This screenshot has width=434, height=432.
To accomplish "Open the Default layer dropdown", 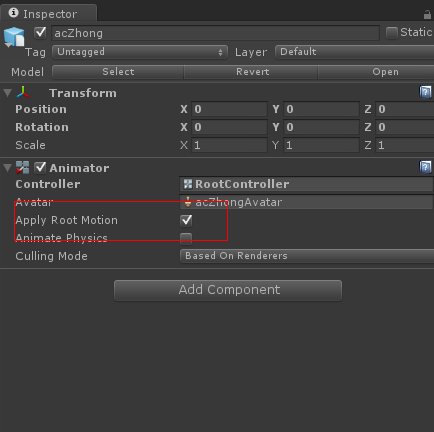I will [x=355, y=52].
